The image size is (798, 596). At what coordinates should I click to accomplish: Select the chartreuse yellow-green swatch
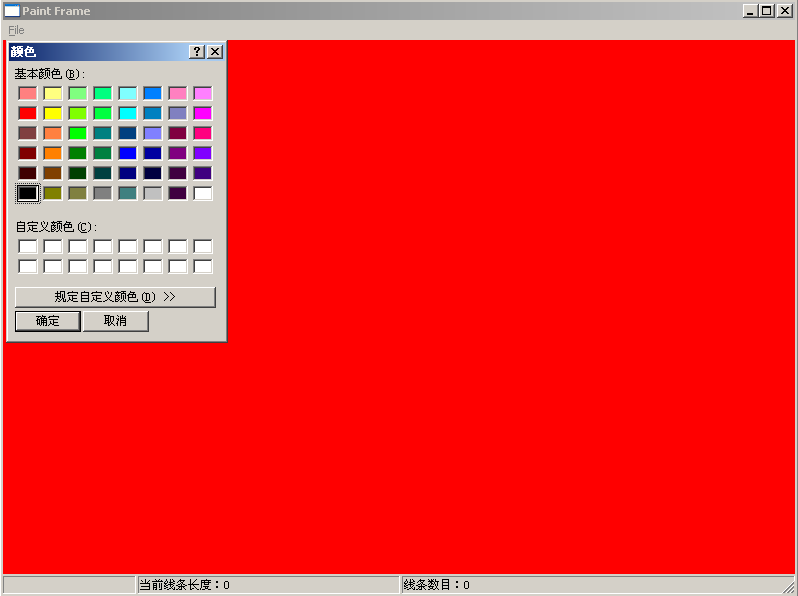tap(77, 113)
